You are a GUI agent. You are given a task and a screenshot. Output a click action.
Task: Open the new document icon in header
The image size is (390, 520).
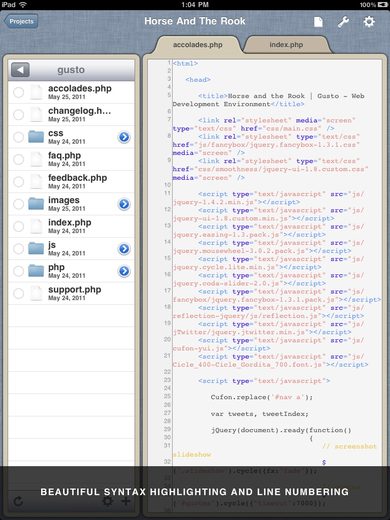pyautogui.click(x=318, y=22)
